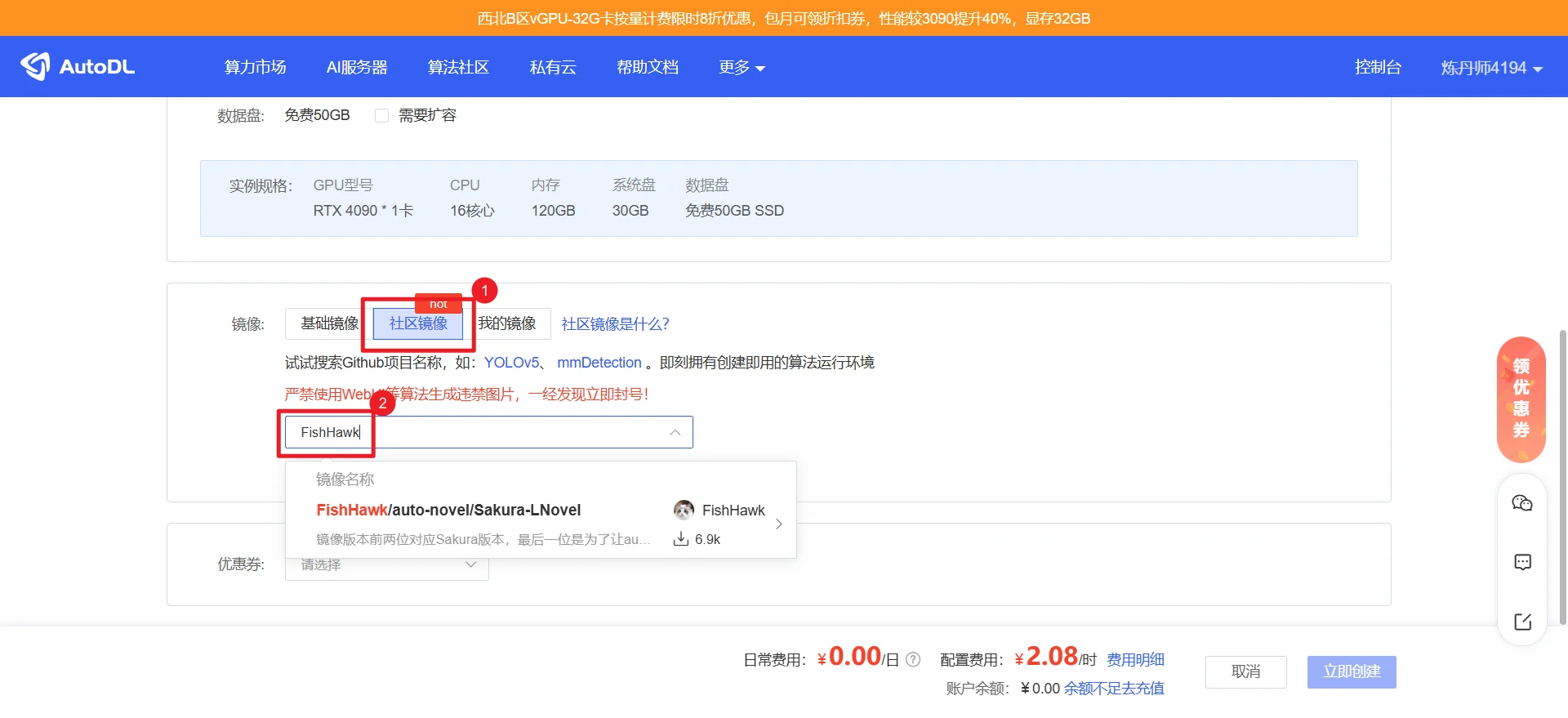Click the download count icon for the image
The width and height of the screenshot is (1568, 718).
pyautogui.click(x=681, y=539)
